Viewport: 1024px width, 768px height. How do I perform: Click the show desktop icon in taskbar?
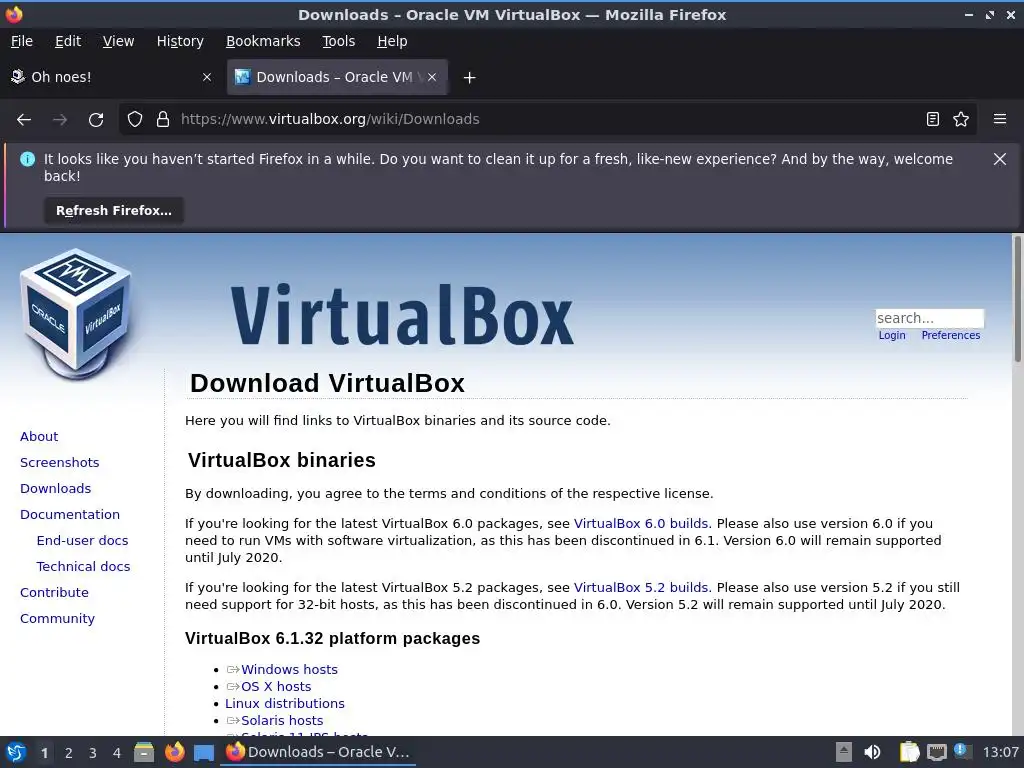(204, 752)
